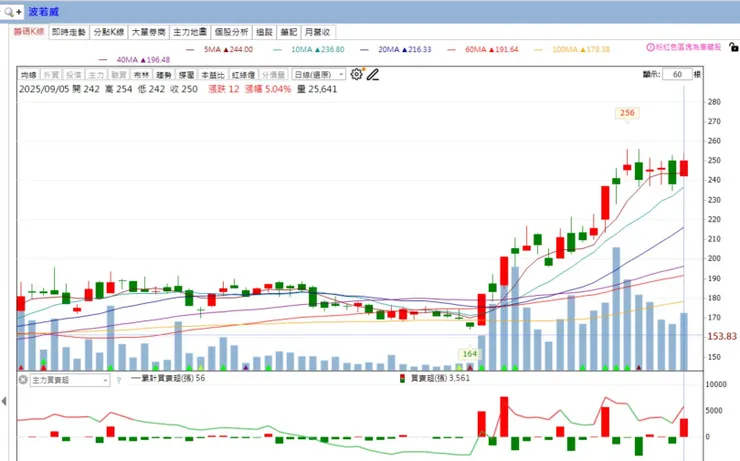Switch to the 月營收 tab
The width and height of the screenshot is (740, 461).
pyautogui.click(x=318, y=32)
